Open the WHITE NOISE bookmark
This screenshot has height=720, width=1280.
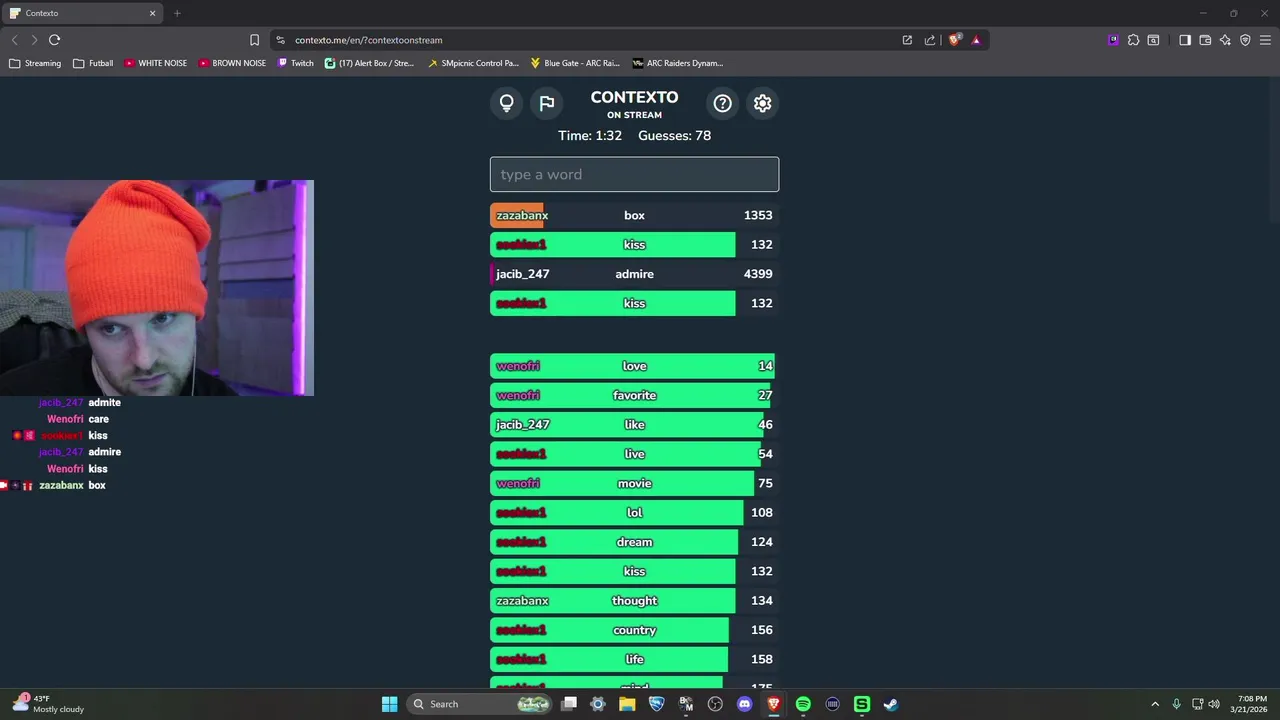pos(156,63)
